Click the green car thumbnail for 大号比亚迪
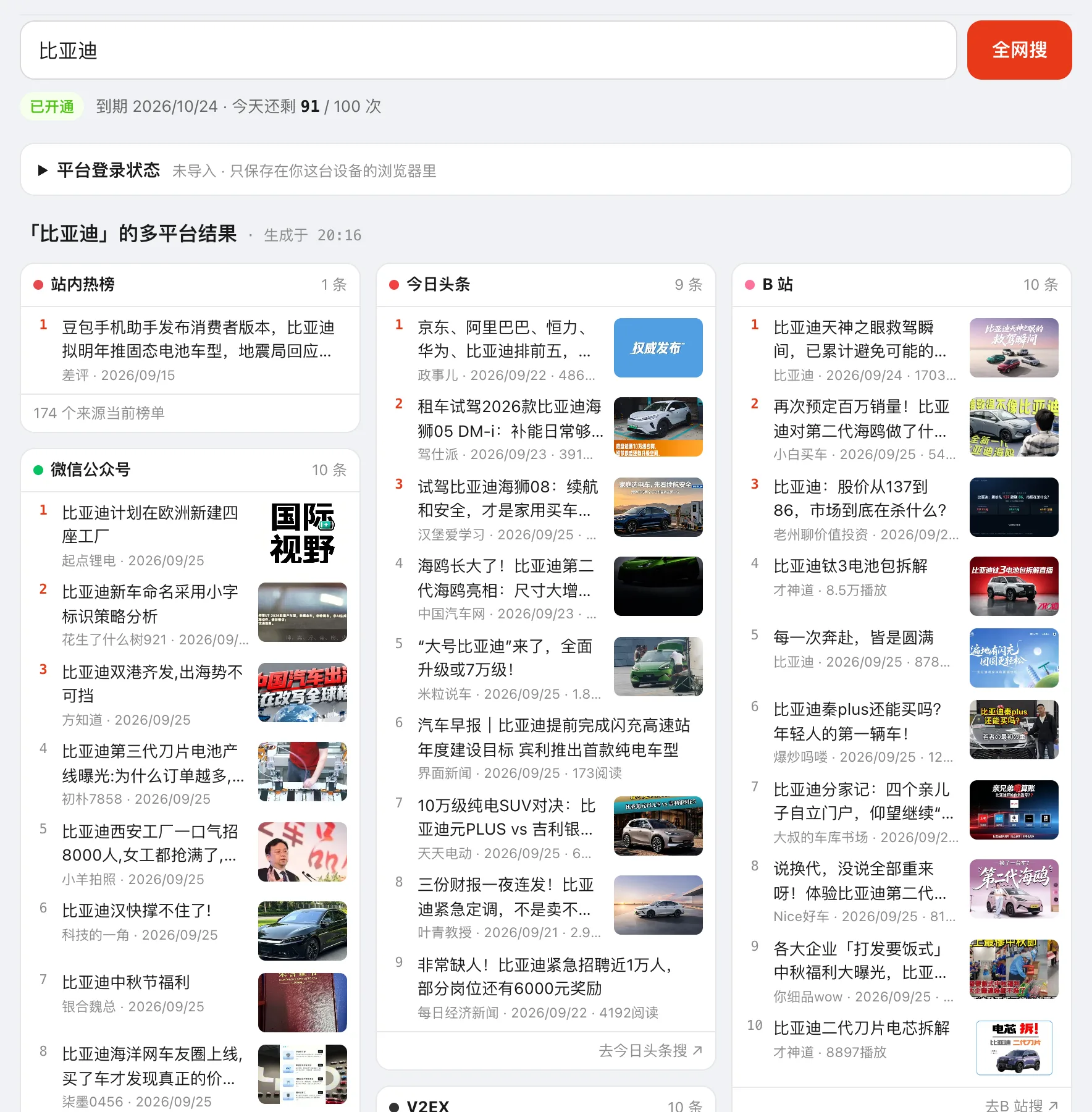The image size is (1092, 1112). pos(658,667)
